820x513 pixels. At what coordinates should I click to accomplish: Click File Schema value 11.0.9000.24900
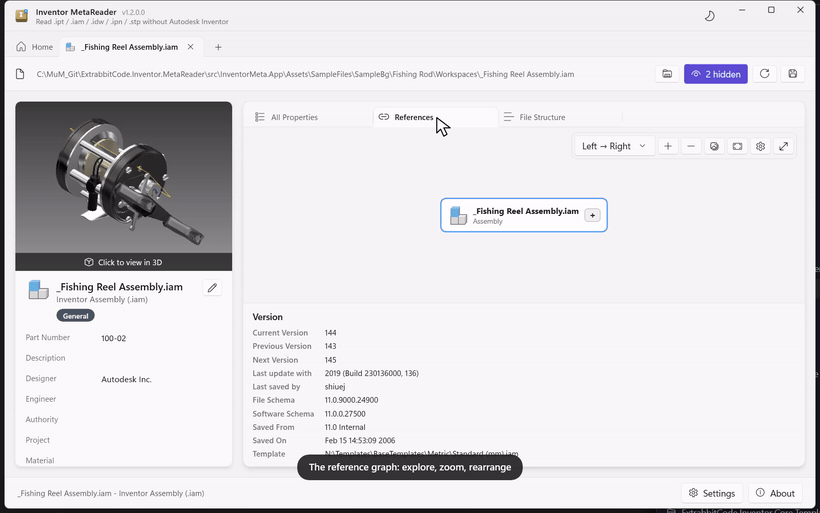click(x=351, y=400)
